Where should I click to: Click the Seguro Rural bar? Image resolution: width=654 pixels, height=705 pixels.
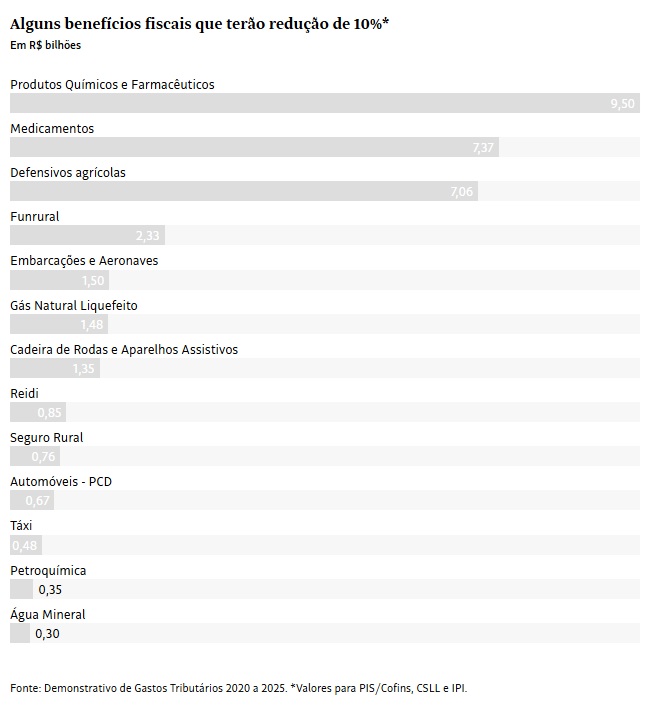35,456
